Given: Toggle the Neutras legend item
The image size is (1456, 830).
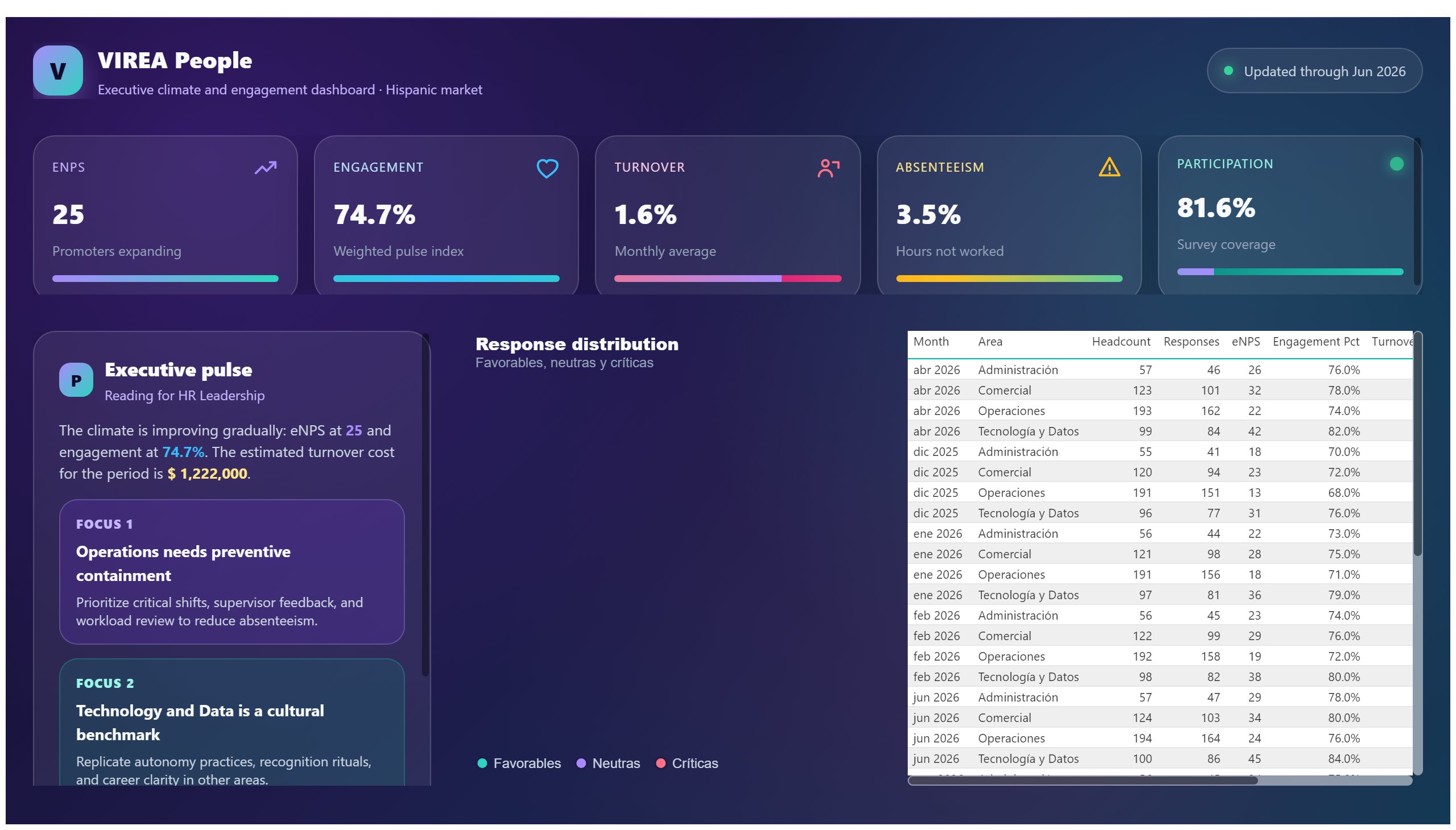Looking at the screenshot, I should tap(608, 763).
